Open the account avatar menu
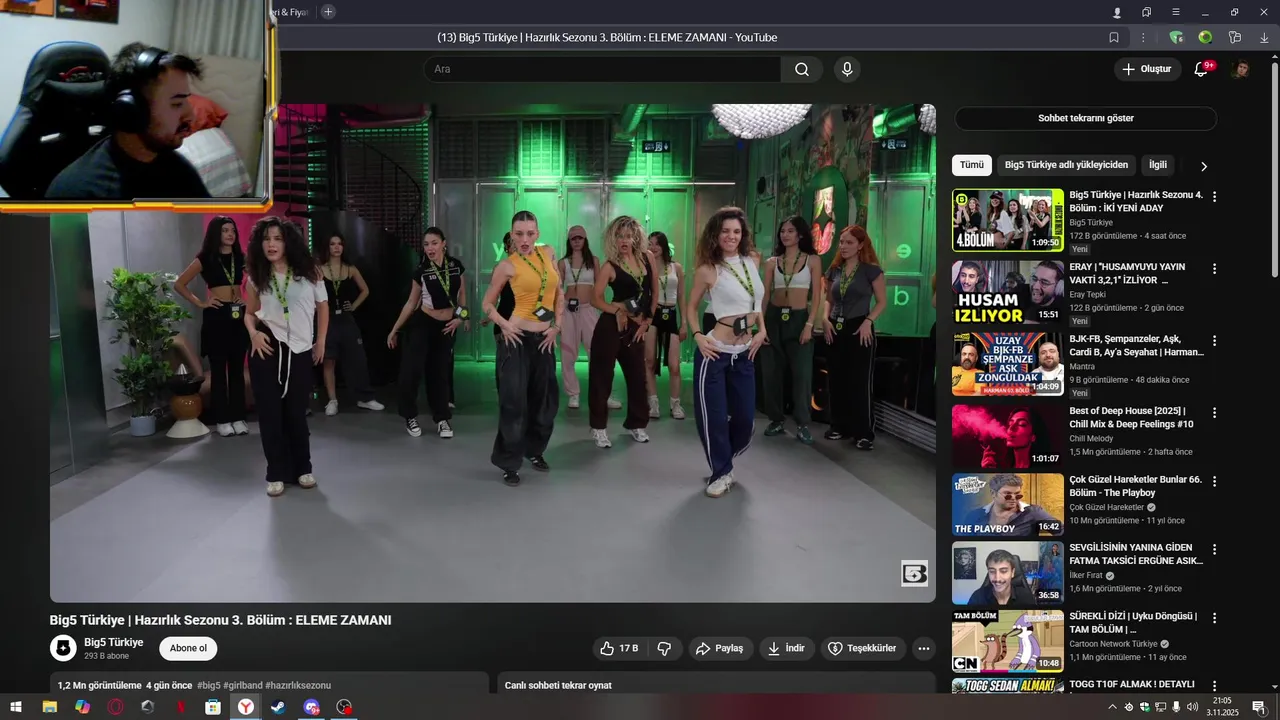The image size is (1280, 720). point(1240,69)
